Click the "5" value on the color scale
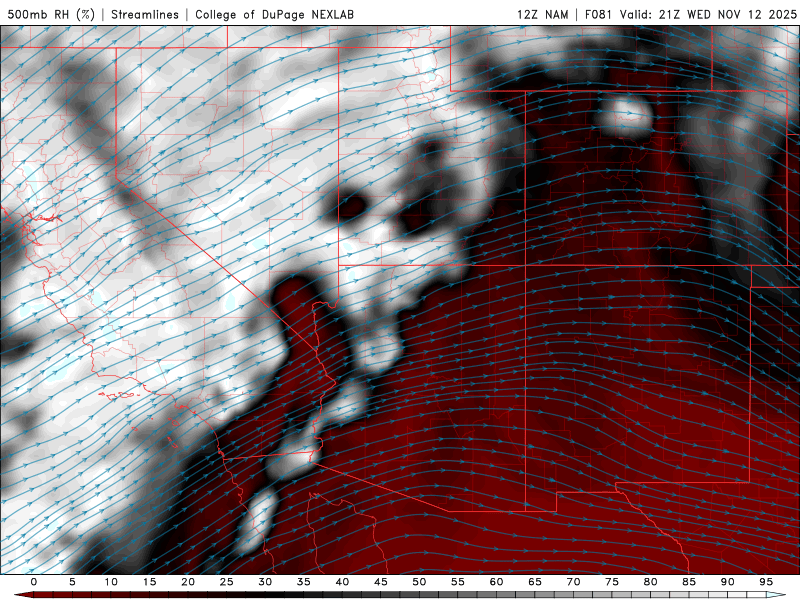The image size is (800, 600). click(x=72, y=582)
